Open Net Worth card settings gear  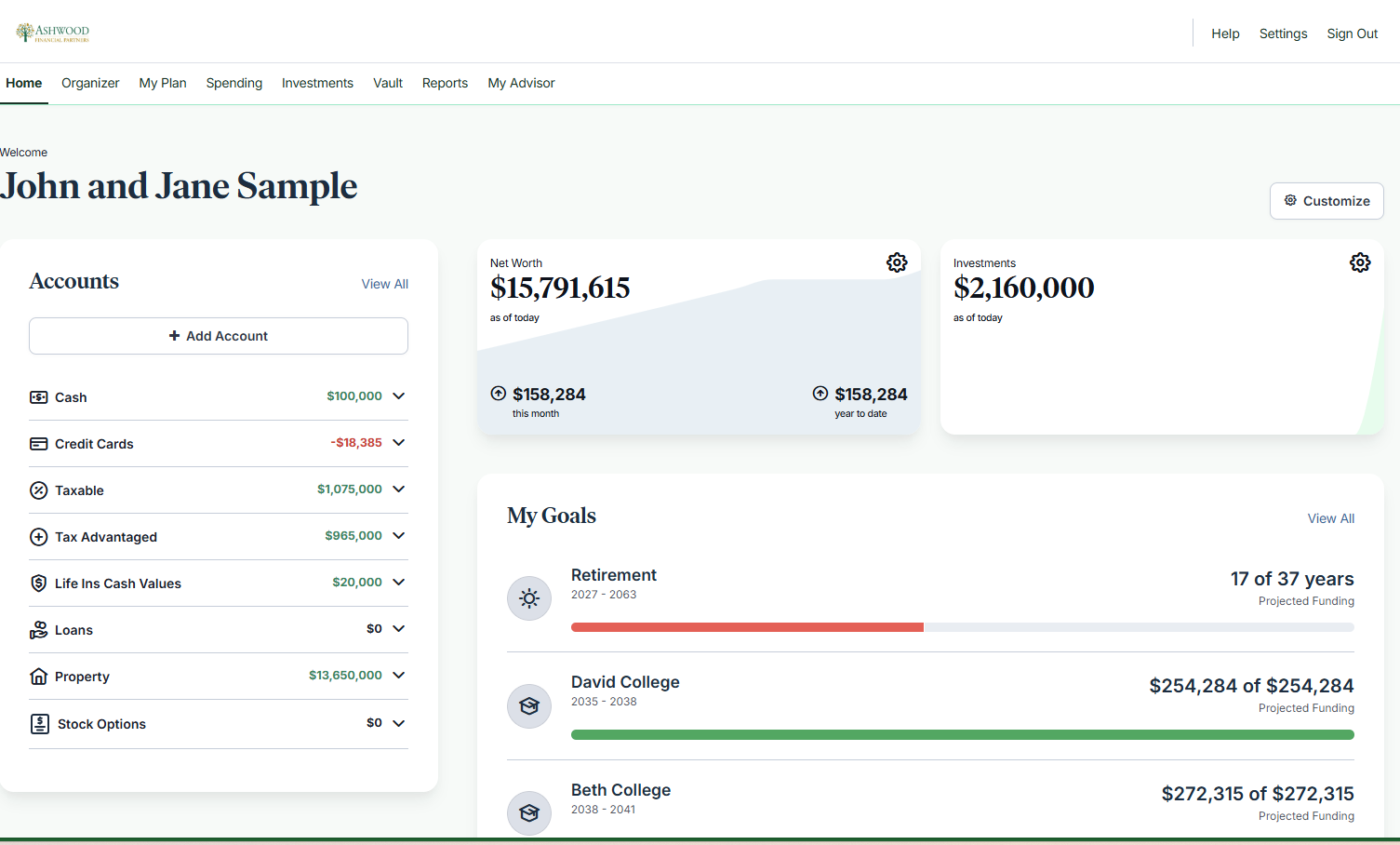click(897, 262)
